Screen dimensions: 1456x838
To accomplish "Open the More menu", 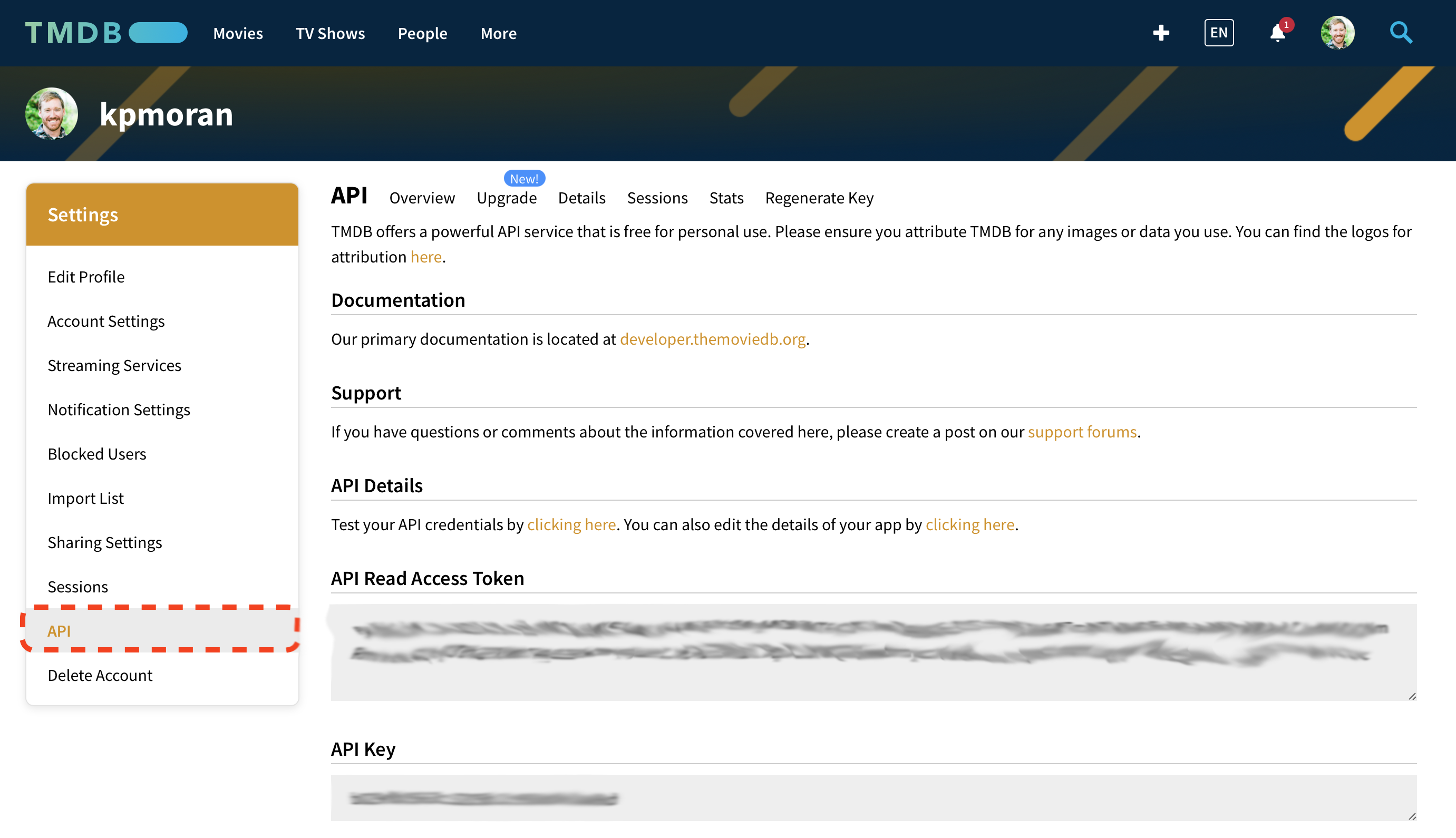I will pos(498,33).
